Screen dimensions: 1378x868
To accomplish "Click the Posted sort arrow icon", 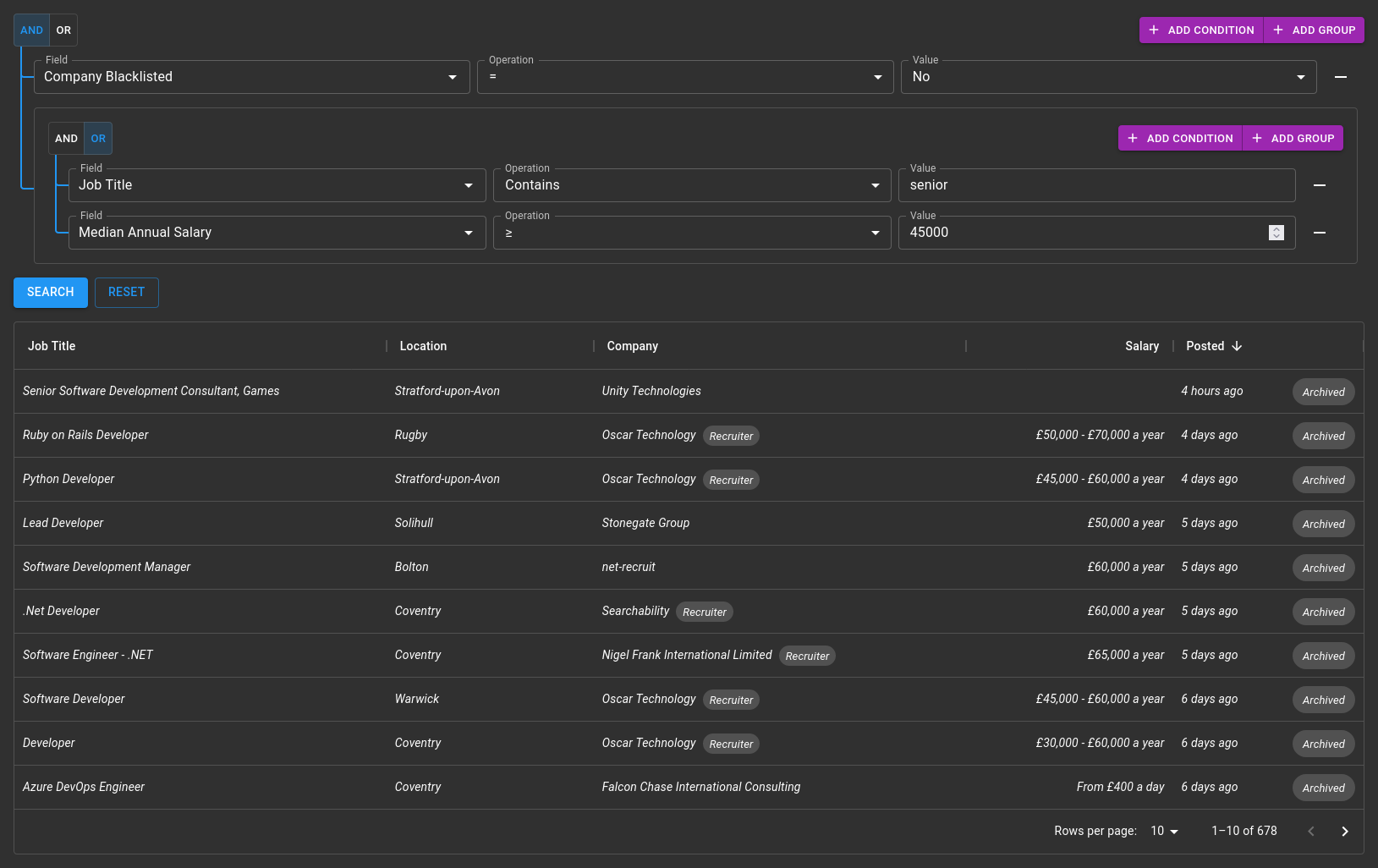I will click(1237, 346).
